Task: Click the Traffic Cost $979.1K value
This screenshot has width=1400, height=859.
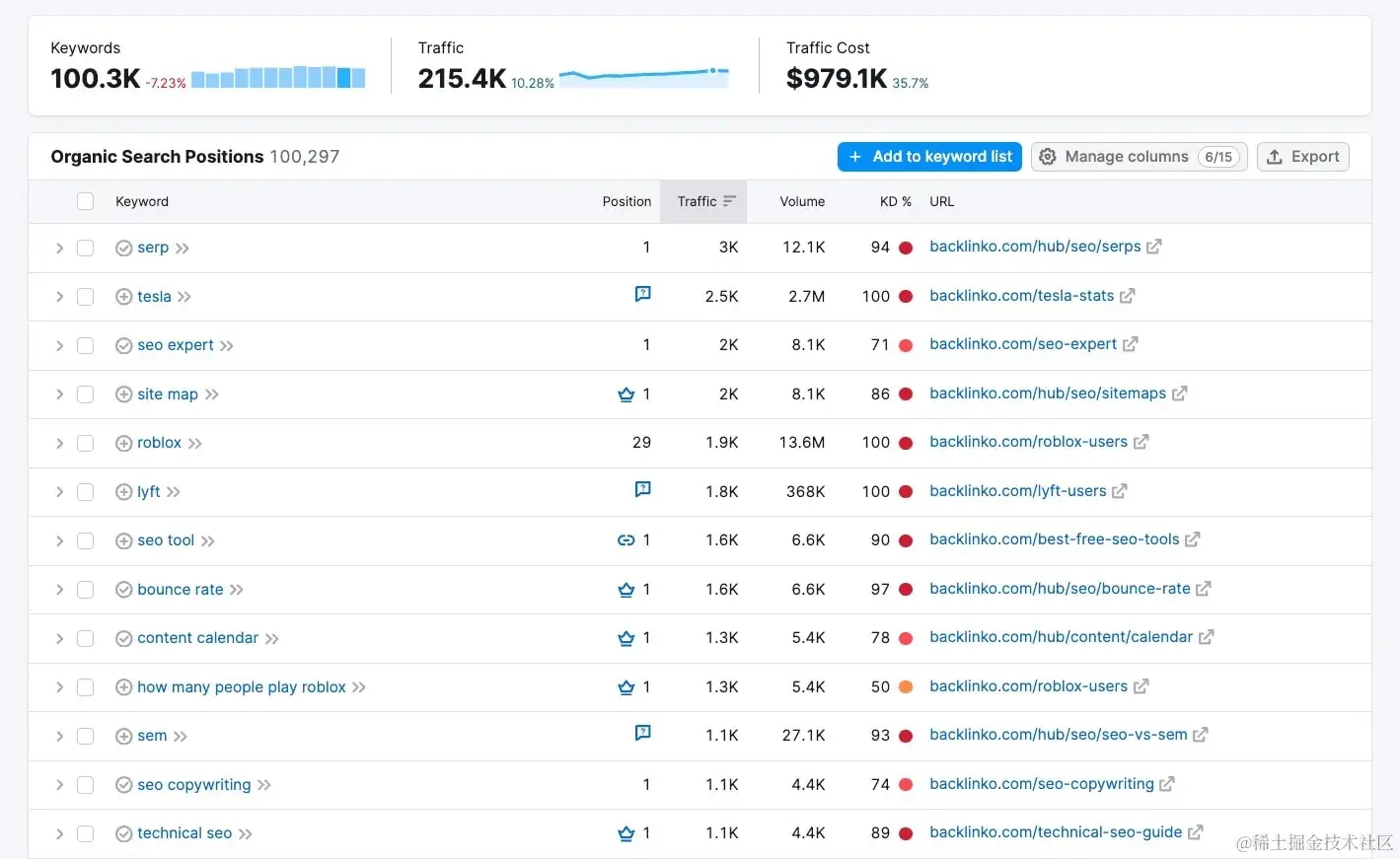Action: (837, 79)
